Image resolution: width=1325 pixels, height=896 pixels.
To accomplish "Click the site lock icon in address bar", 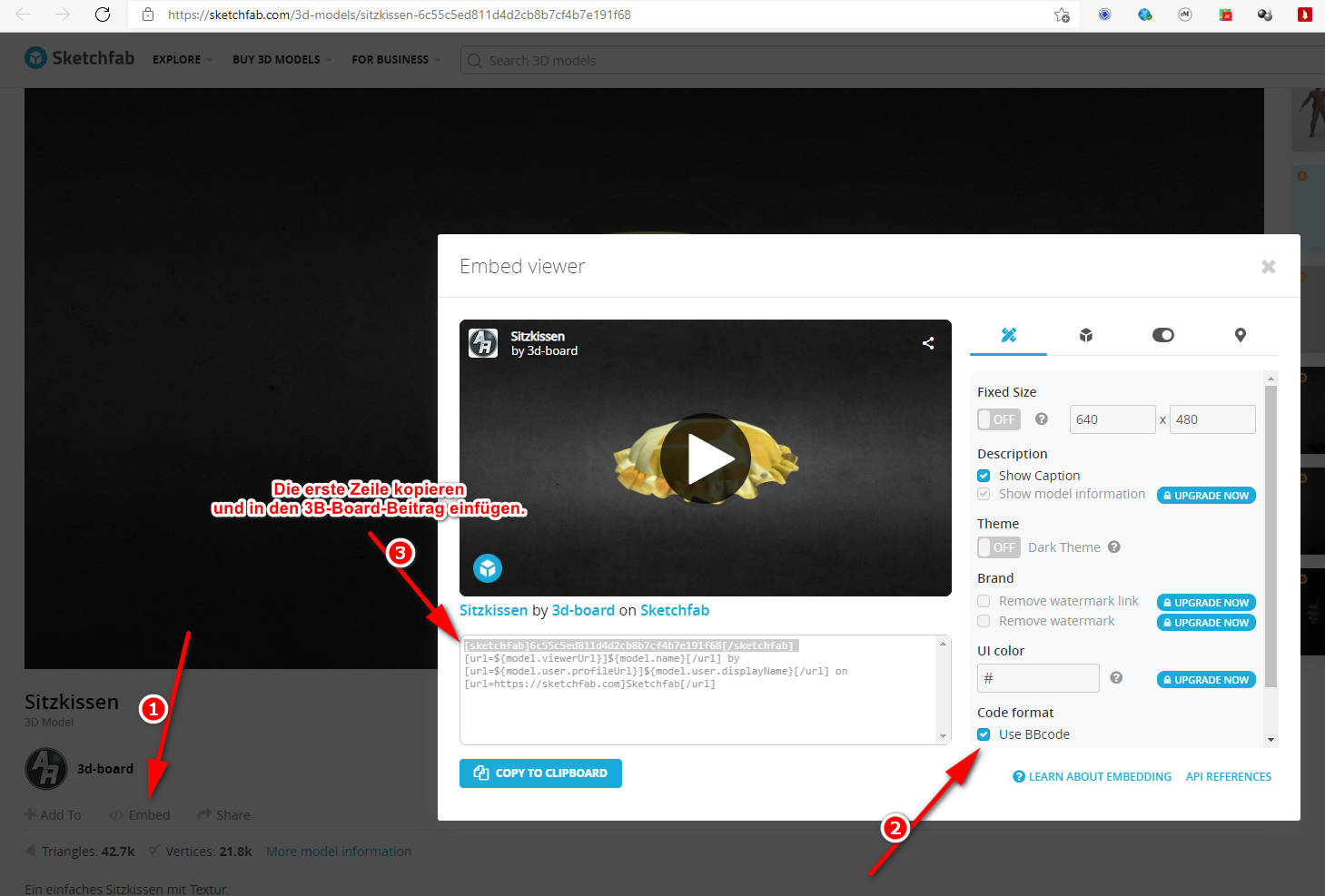I will [x=148, y=15].
